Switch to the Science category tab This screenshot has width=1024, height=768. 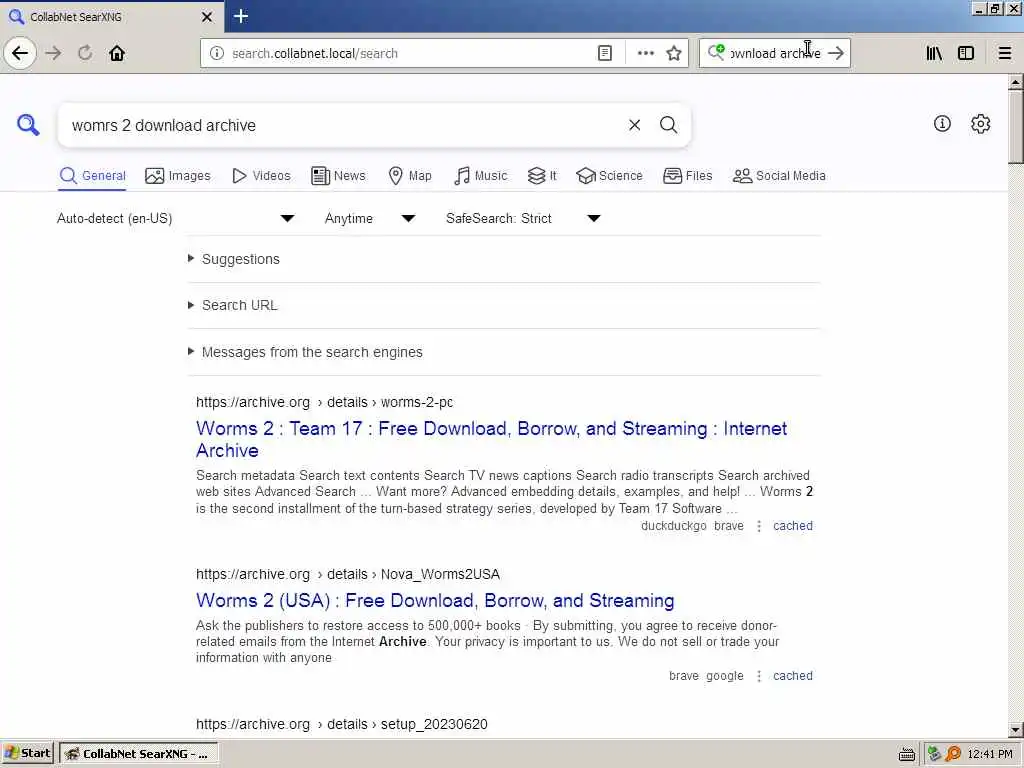pyautogui.click(x=609, y=176)
